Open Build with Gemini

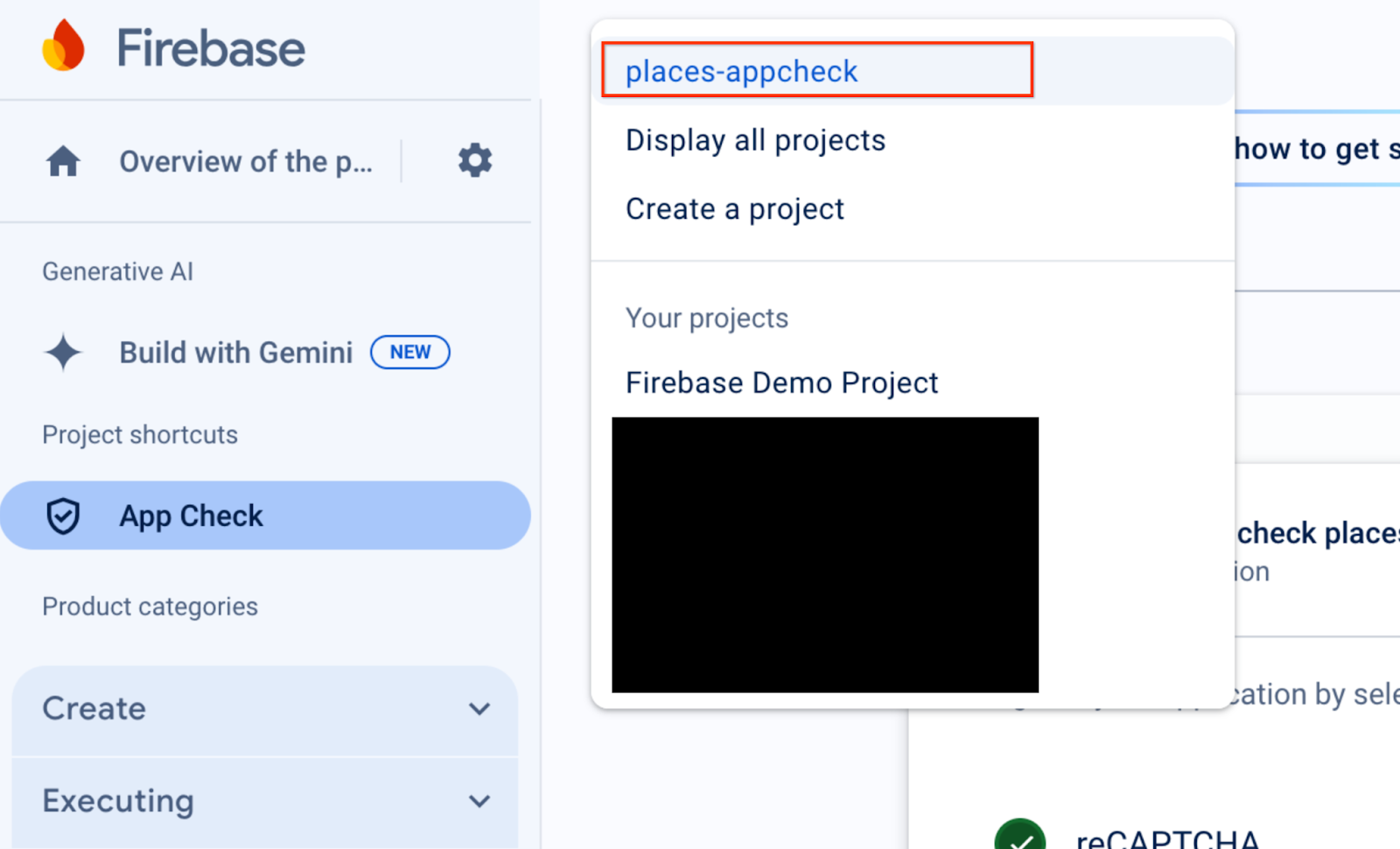pyautogui.click(x=235, y=353)
